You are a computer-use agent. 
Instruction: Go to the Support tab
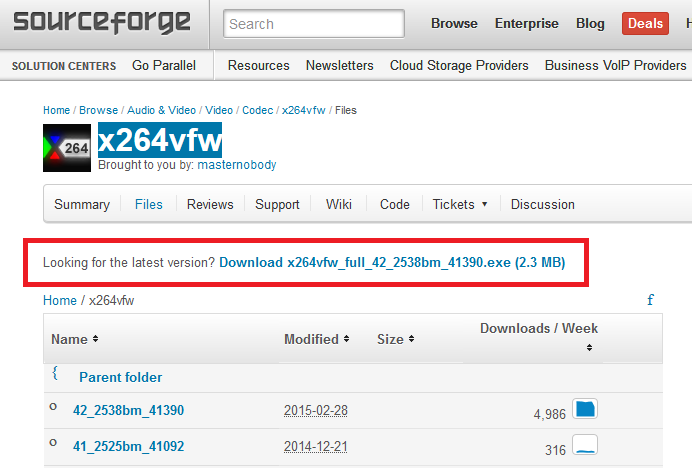277,204
